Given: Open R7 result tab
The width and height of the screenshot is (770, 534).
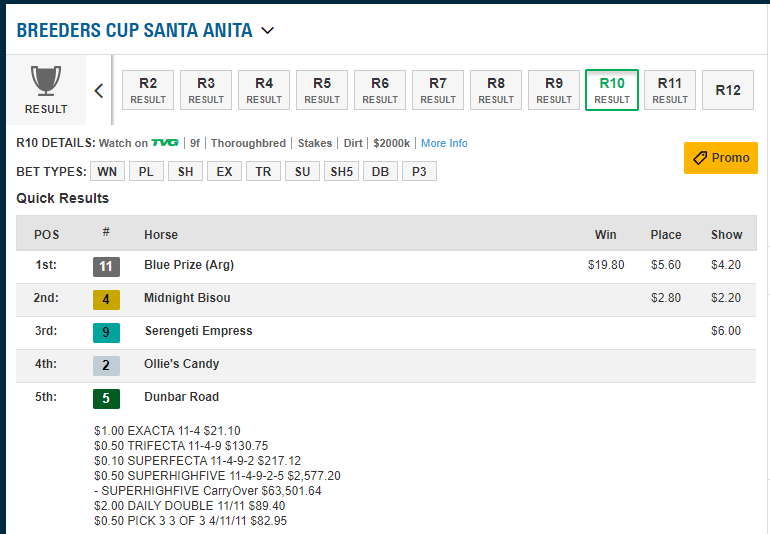Looking at the screenshot, I should click(438, 90).
